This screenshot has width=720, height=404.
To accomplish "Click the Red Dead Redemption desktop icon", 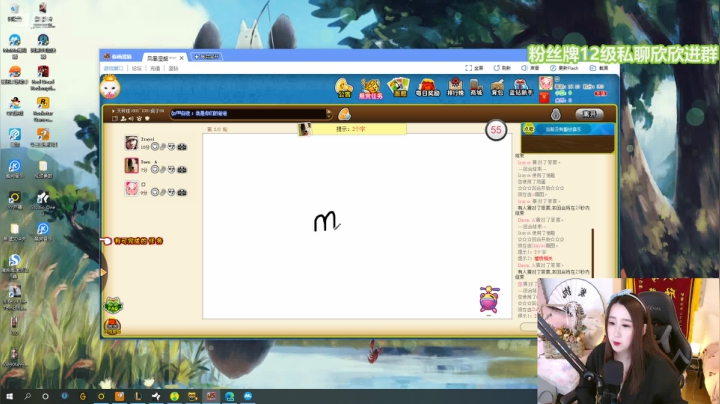I will pyautogui.click(x=43, y=78).
